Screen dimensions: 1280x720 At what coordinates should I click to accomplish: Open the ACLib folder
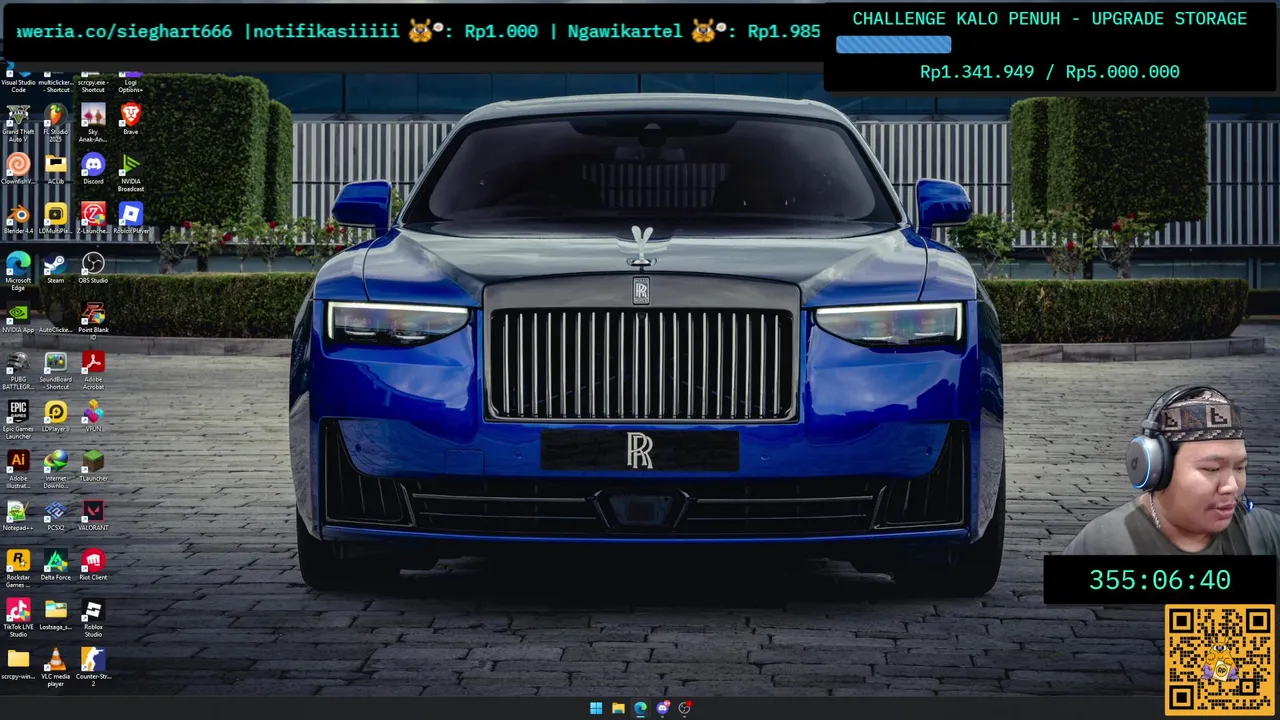pyautogui.click(x=55, y=168)
